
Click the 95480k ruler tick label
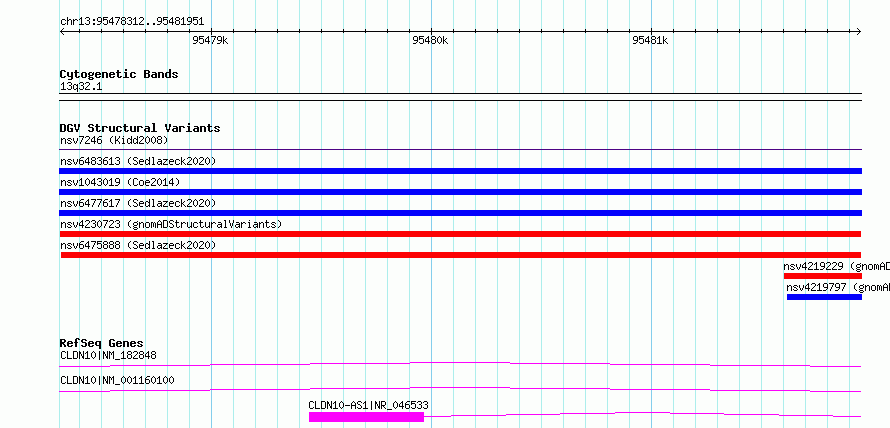point(430,40)
